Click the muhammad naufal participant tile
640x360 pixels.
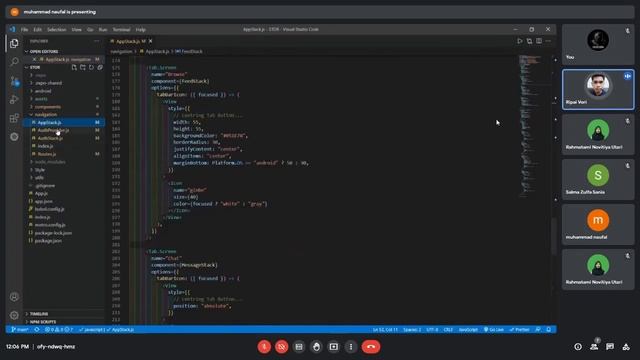(x=598, y=224)
